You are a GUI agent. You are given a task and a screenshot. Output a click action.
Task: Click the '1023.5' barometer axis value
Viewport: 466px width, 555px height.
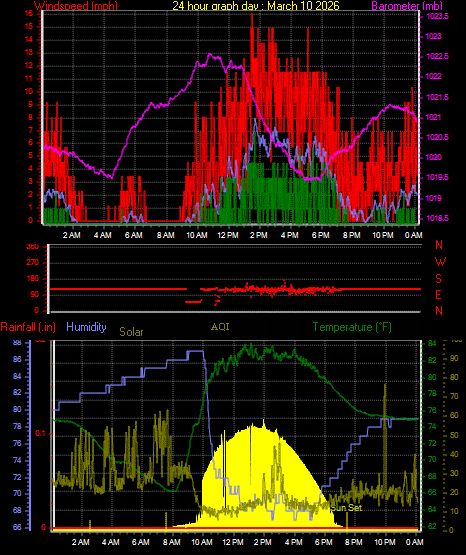(x=438, y=16)
